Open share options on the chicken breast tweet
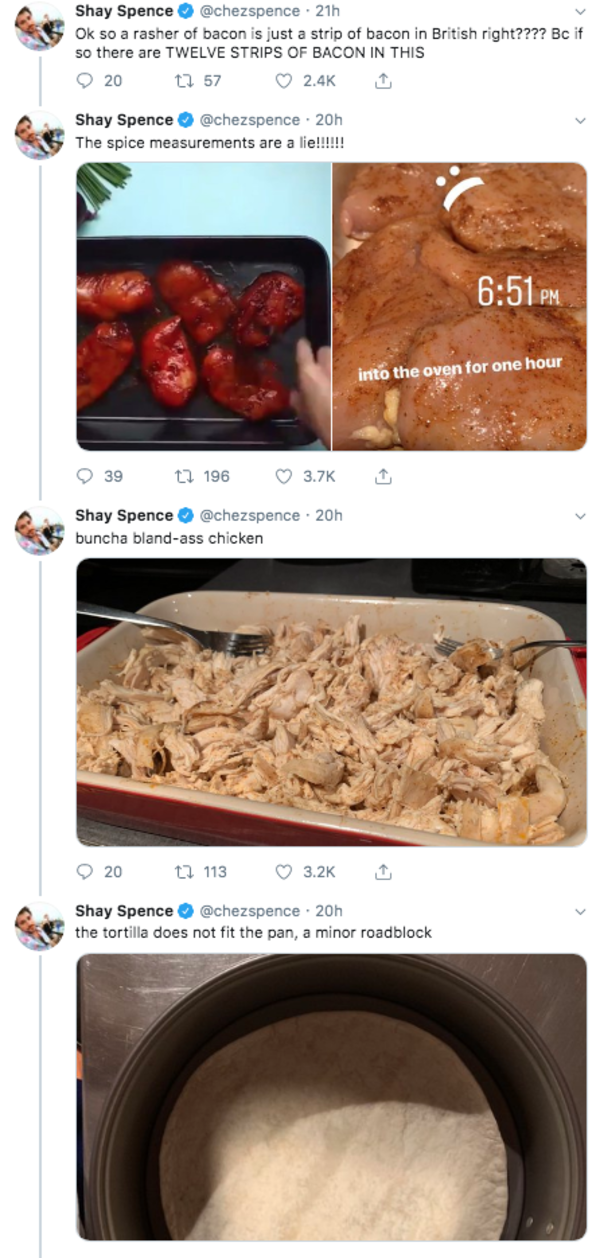This screenshot has width=600, height=1258. 382,477
